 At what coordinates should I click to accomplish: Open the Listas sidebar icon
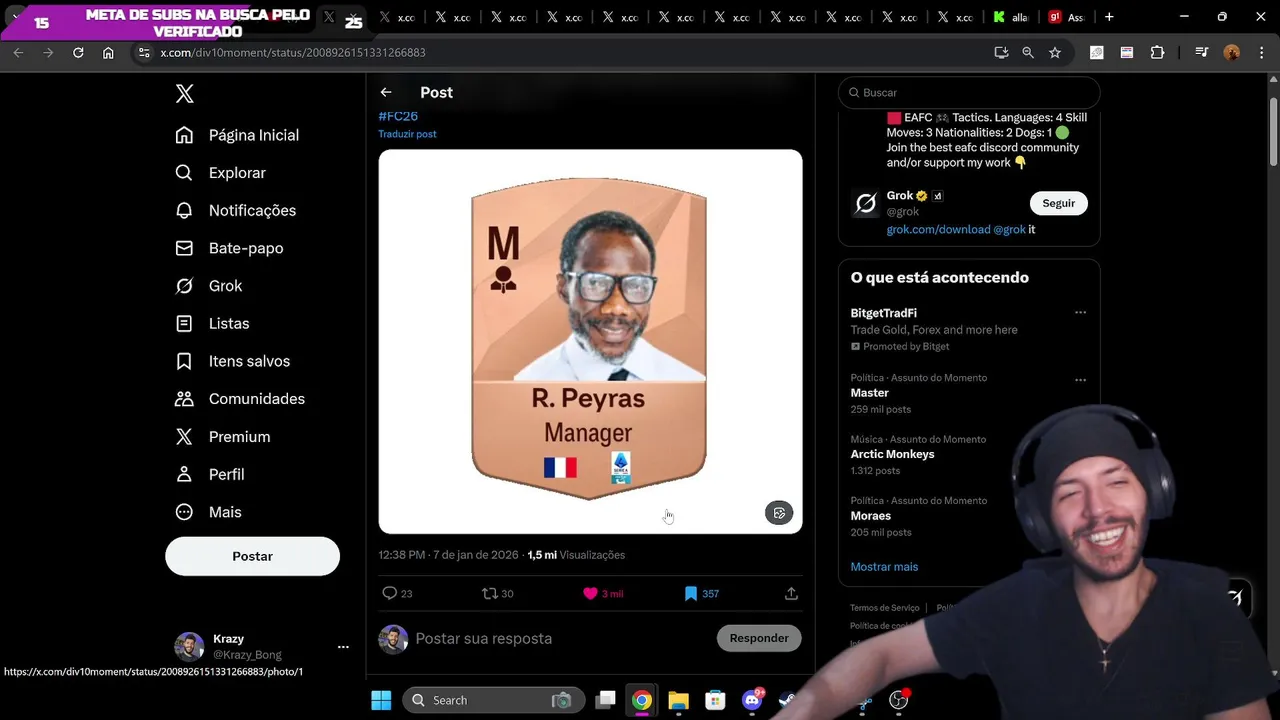(x=184, y=323)
